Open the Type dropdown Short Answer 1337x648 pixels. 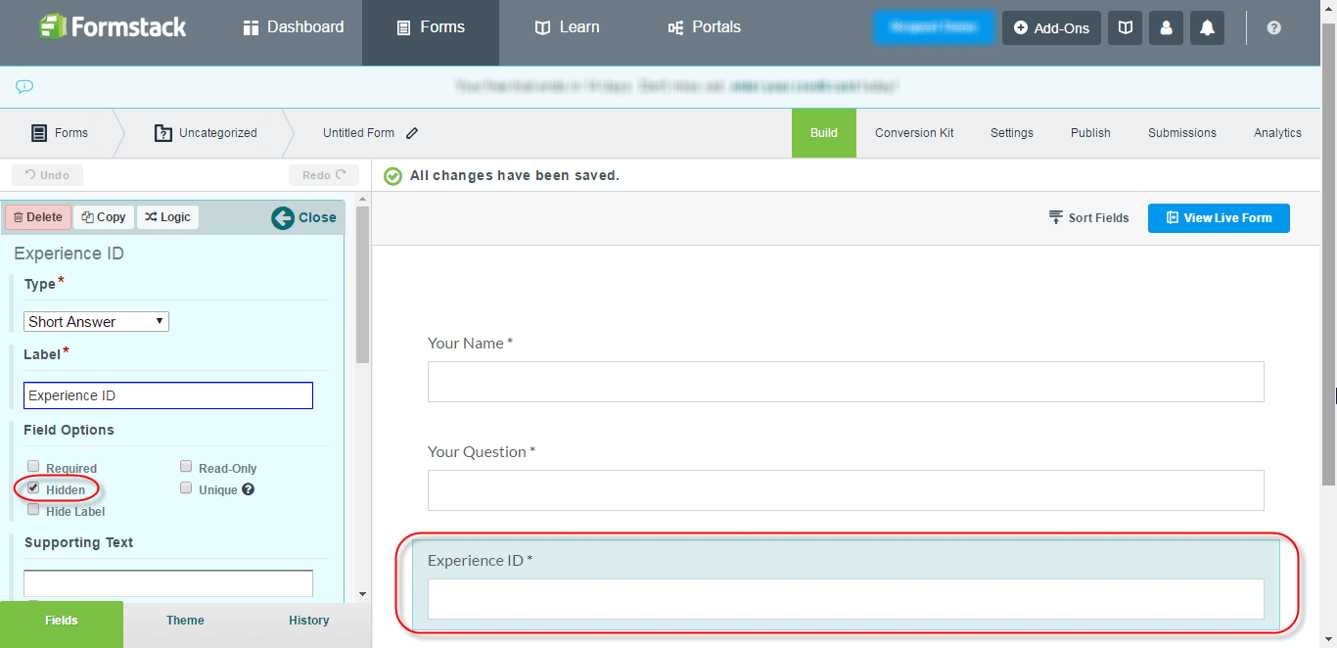96,321
